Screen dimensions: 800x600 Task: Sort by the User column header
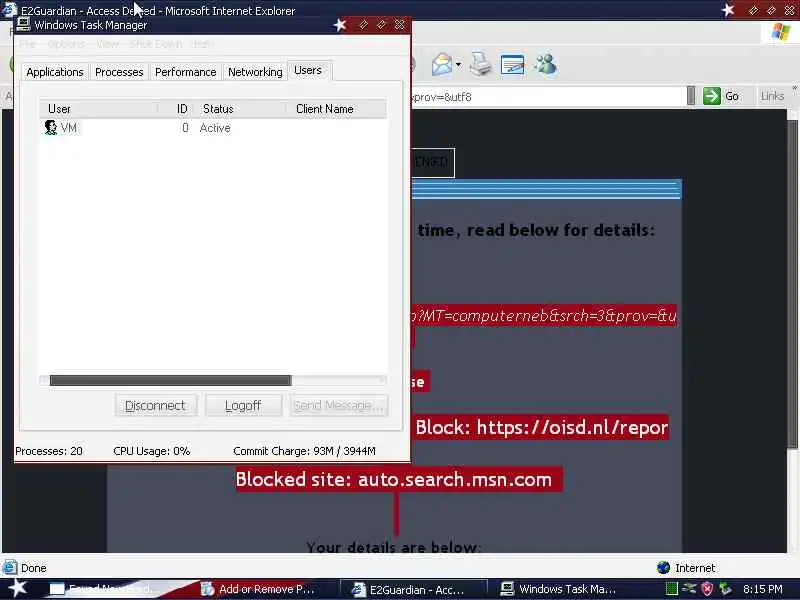coord(99,109)
